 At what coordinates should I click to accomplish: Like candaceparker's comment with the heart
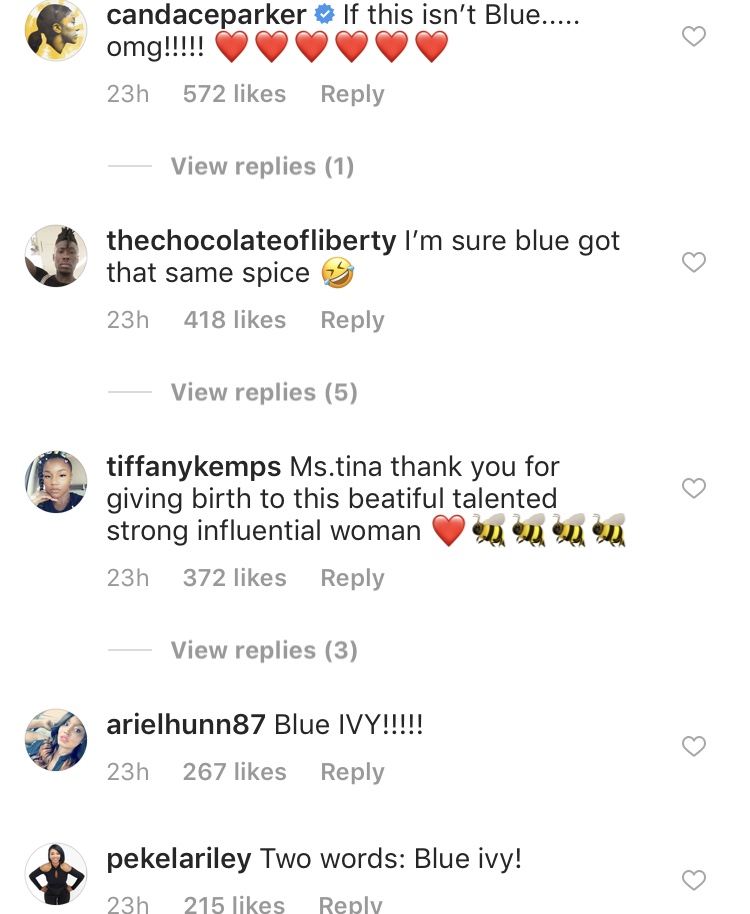(x=693, y=37)
